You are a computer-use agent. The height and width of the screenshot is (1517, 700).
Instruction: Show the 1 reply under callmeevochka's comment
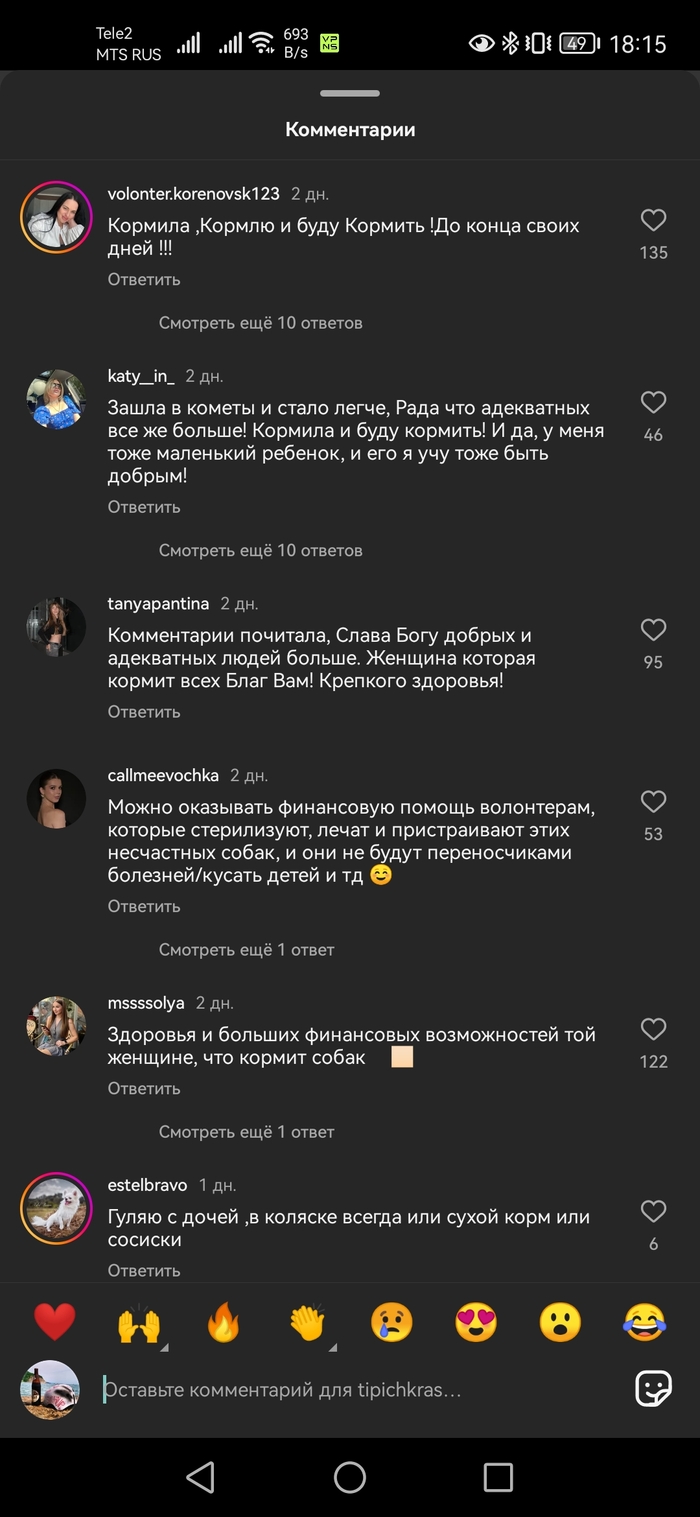tap(247, 949)
